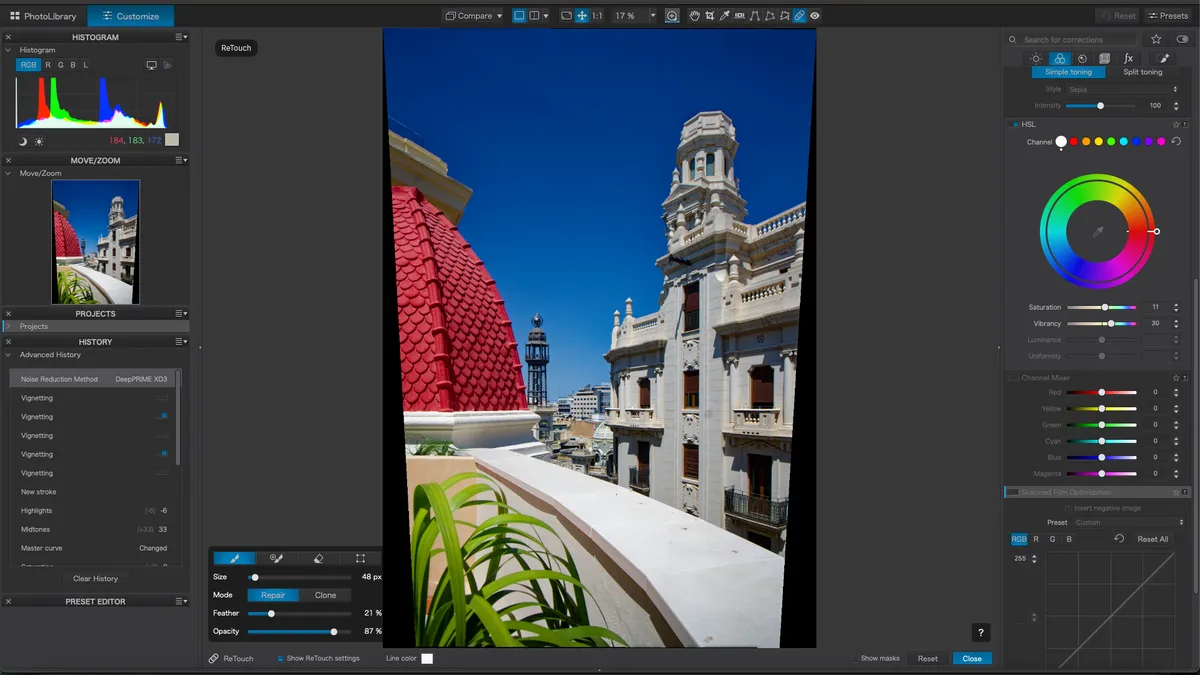Open the Presets button
The height and width of the screenshot is (675, 1200).
(x=1168, y=16)
